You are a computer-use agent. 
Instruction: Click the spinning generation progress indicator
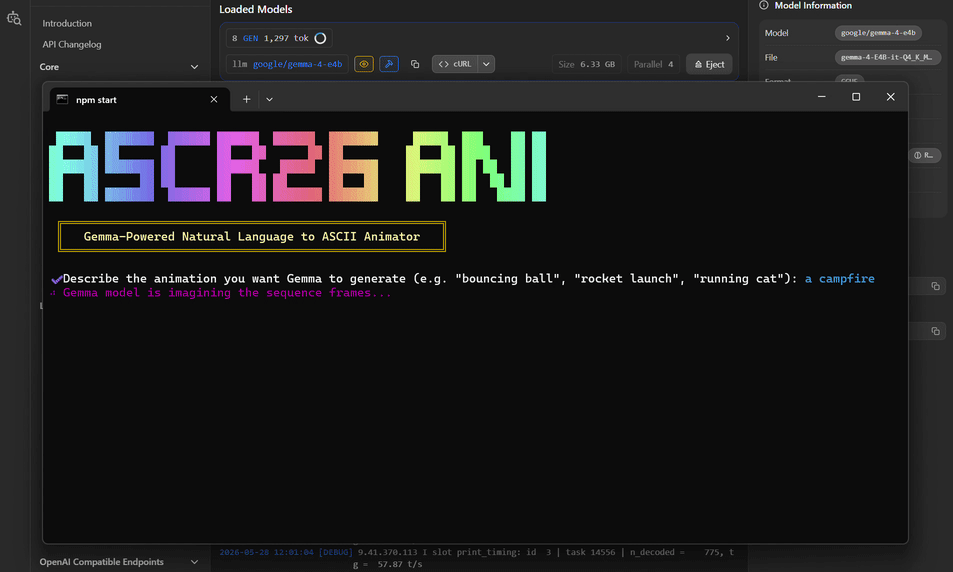pyautogui.click(x=320, y=38)
